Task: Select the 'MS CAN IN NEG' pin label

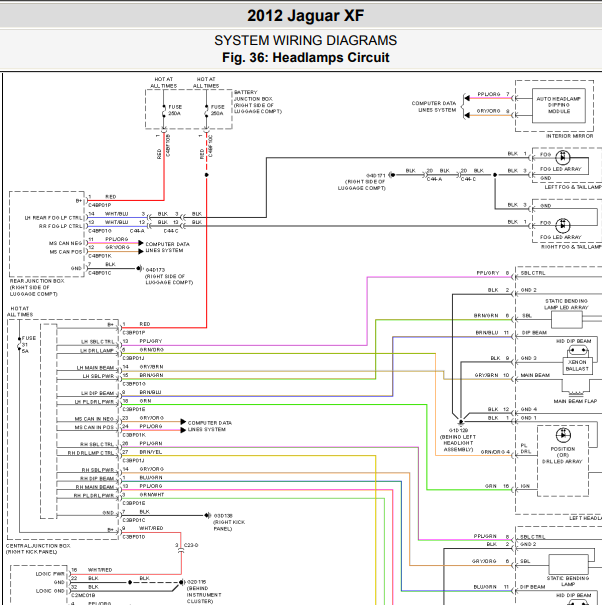Action: tap(94, 419)
